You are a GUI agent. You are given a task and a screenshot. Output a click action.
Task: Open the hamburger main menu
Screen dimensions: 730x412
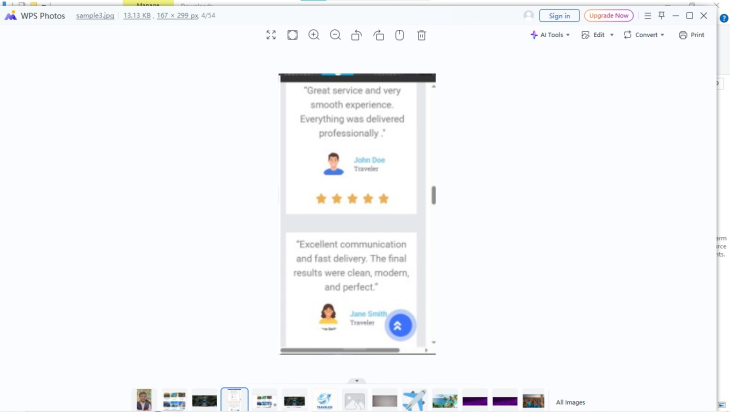point(648,16)
